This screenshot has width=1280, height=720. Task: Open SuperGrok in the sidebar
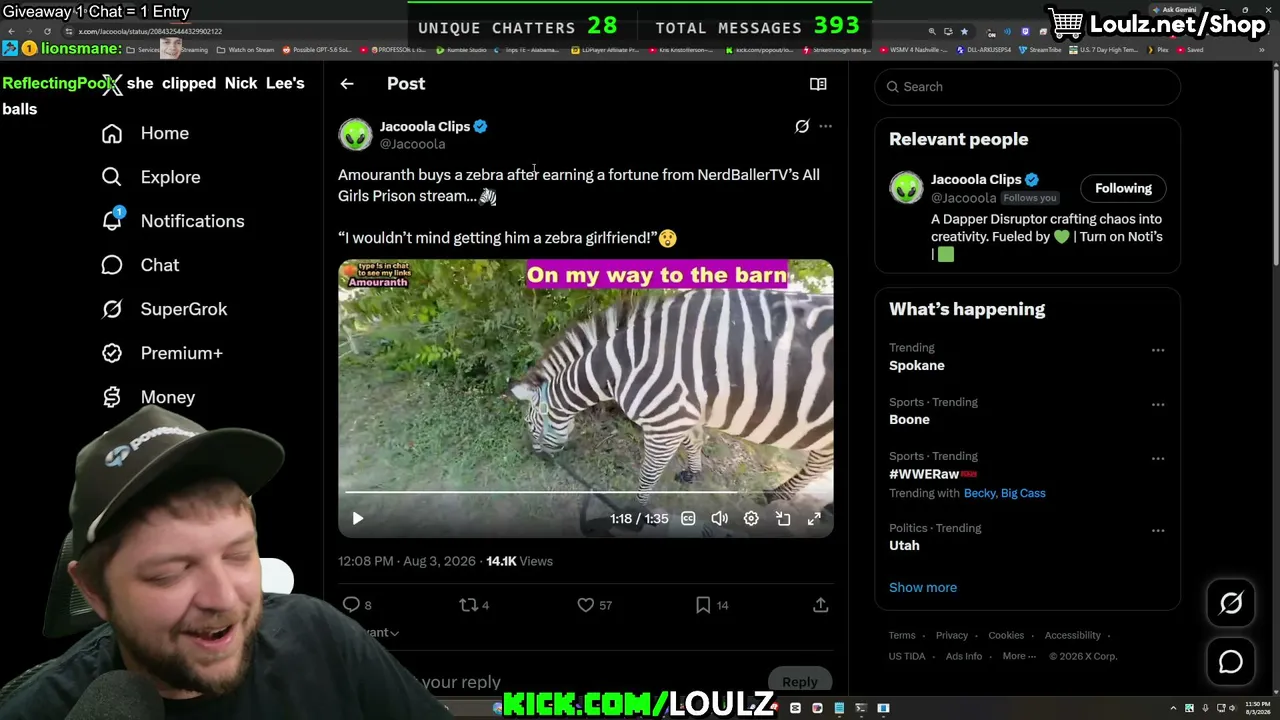click(x=184, y=309)
